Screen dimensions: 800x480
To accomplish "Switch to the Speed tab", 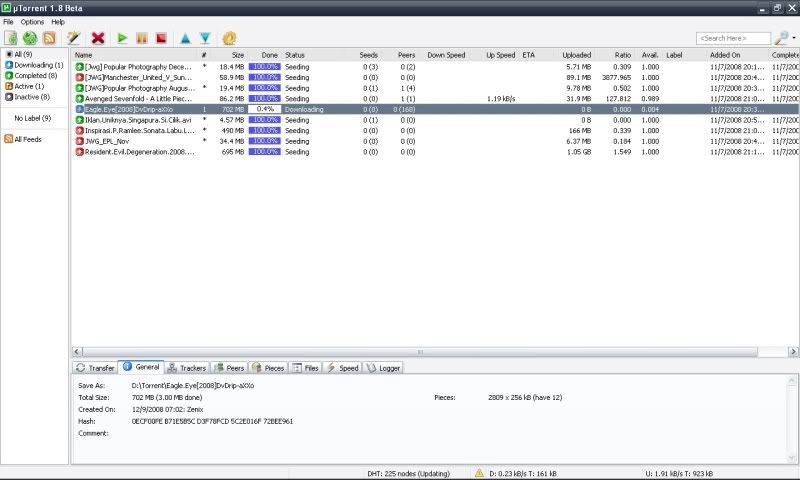I will click(342, 368).
